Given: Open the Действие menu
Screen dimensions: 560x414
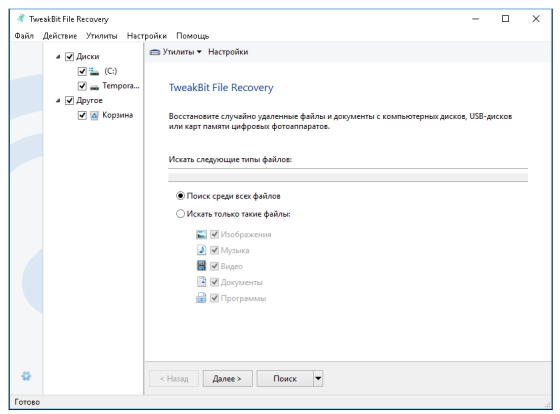Looking at the screenshot, I should click(60, 36).
